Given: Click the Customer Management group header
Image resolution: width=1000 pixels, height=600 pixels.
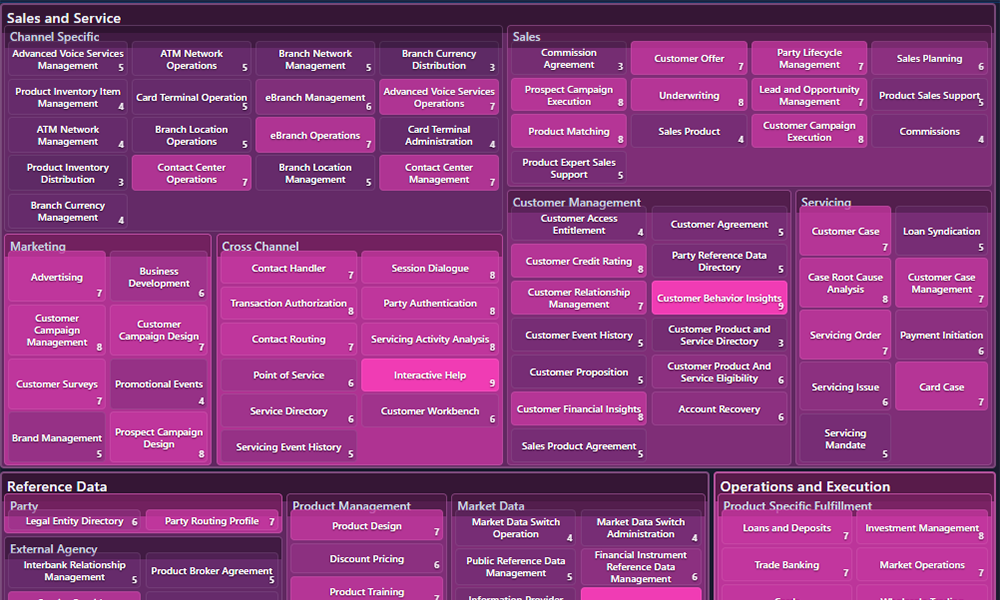Looking at the screenshot, I should (575, 202).
